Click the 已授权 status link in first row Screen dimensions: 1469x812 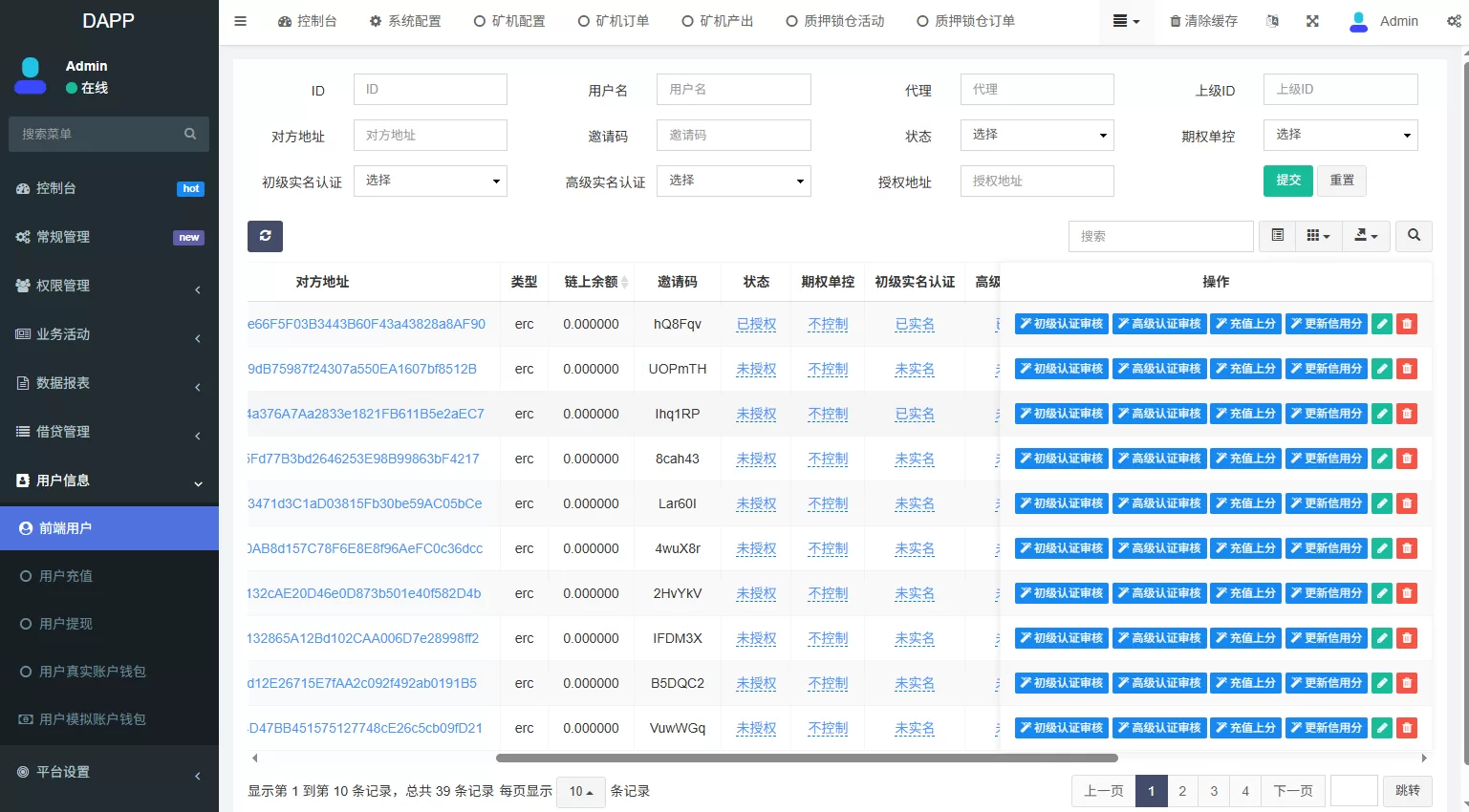[756, 323]
